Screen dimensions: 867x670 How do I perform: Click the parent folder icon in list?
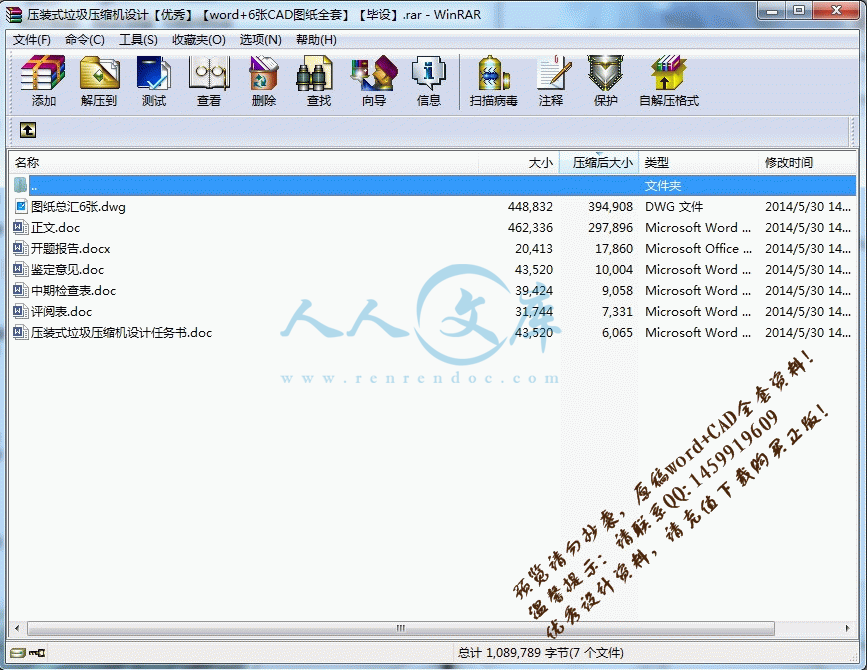pos(20,185)
